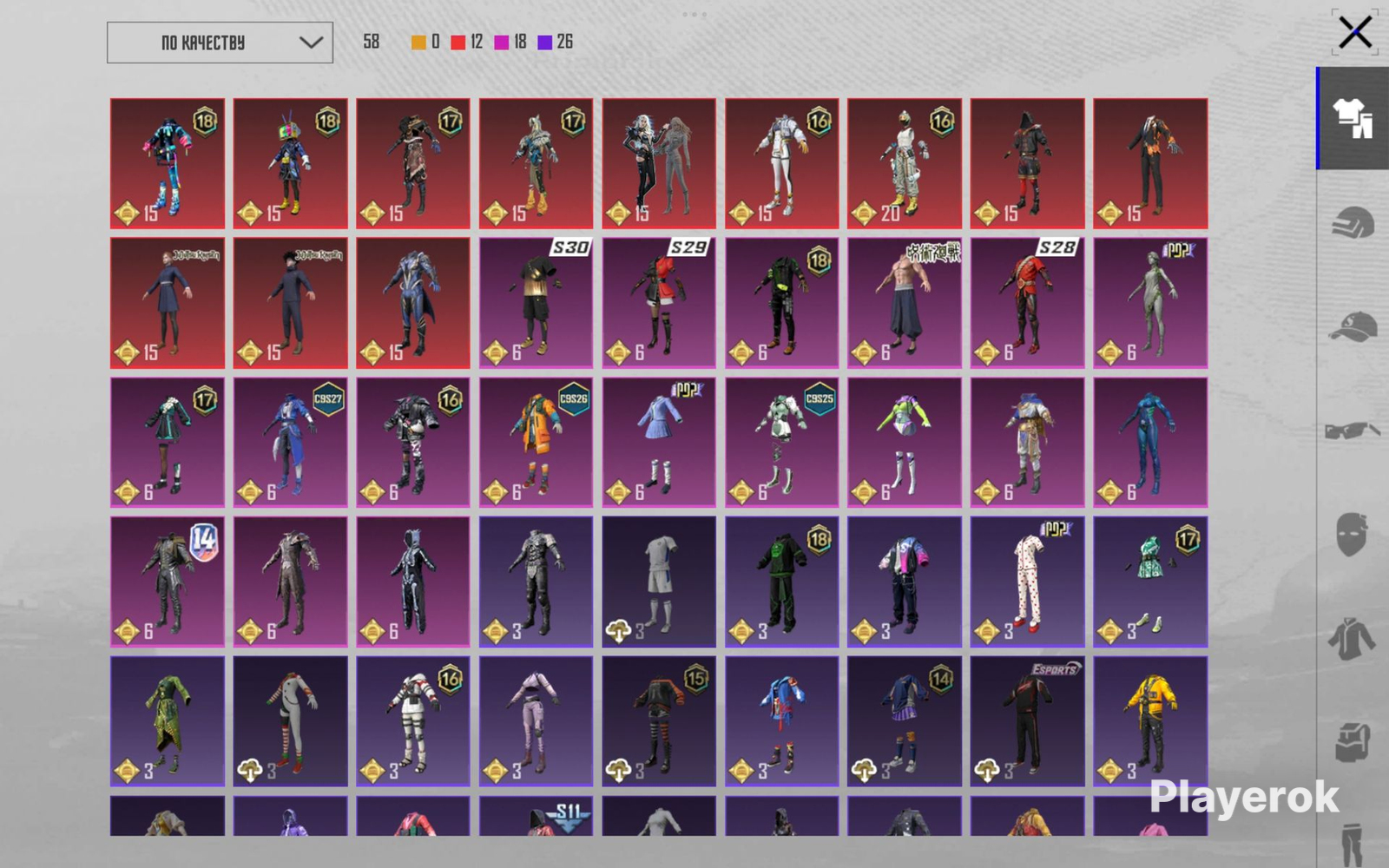Click the red rarity swatch showing 12

pos(458,42)
